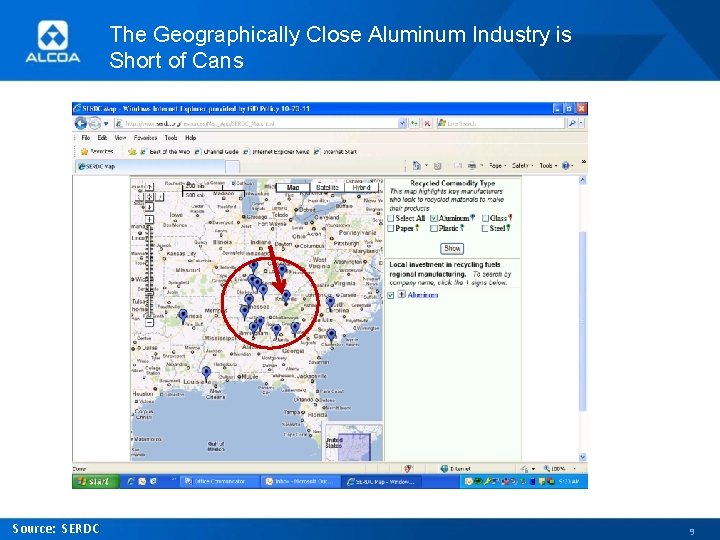Click the Refresh icon beside address bar
This screenshot has height=540, width=720.
point(414,123)
